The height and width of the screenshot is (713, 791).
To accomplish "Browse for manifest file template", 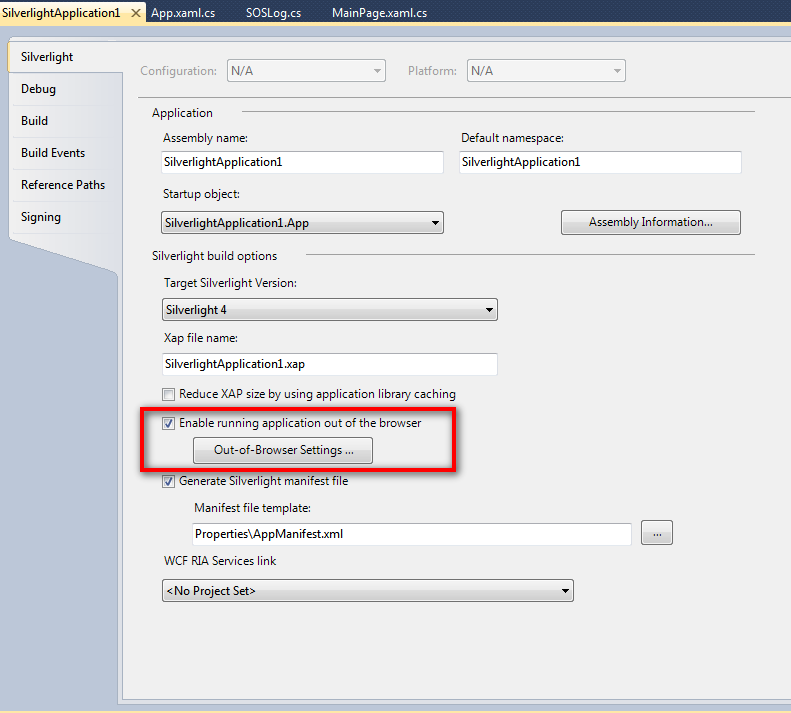I will coord(657,533).
